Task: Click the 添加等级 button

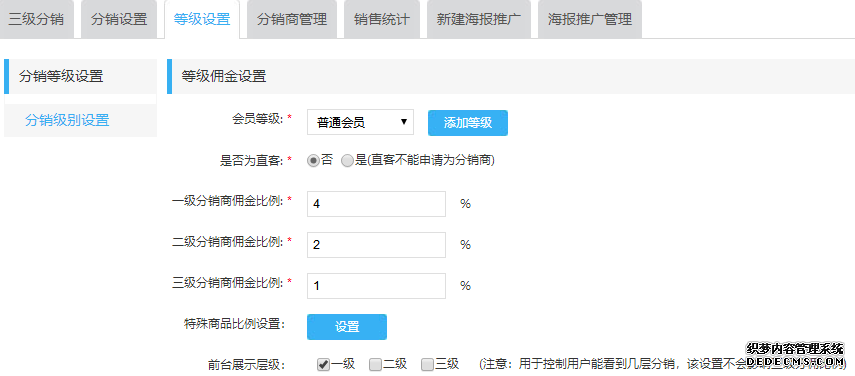Action: (468, 123)
